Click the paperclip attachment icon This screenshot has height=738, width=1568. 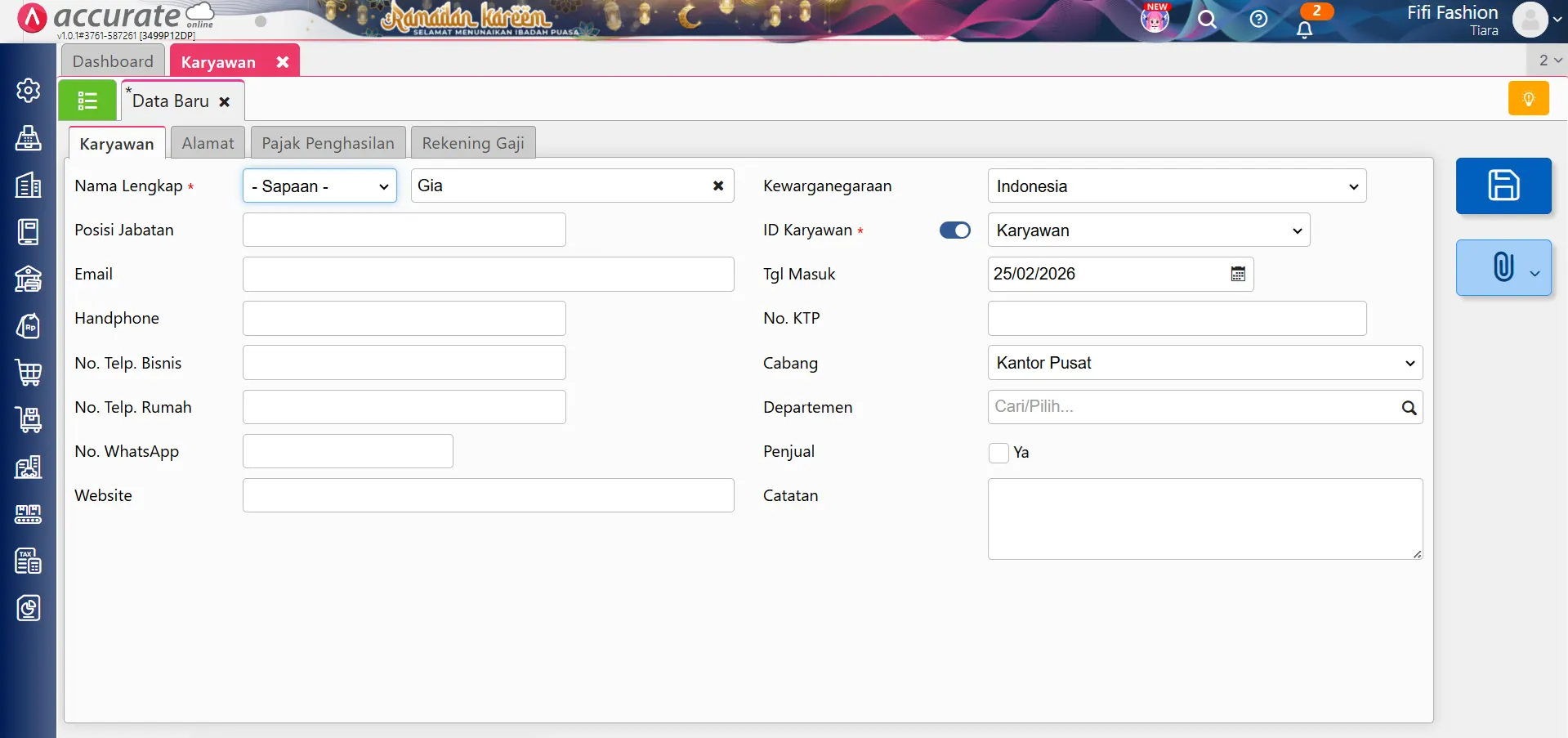pyautogui.click(x=1501, y=267)
